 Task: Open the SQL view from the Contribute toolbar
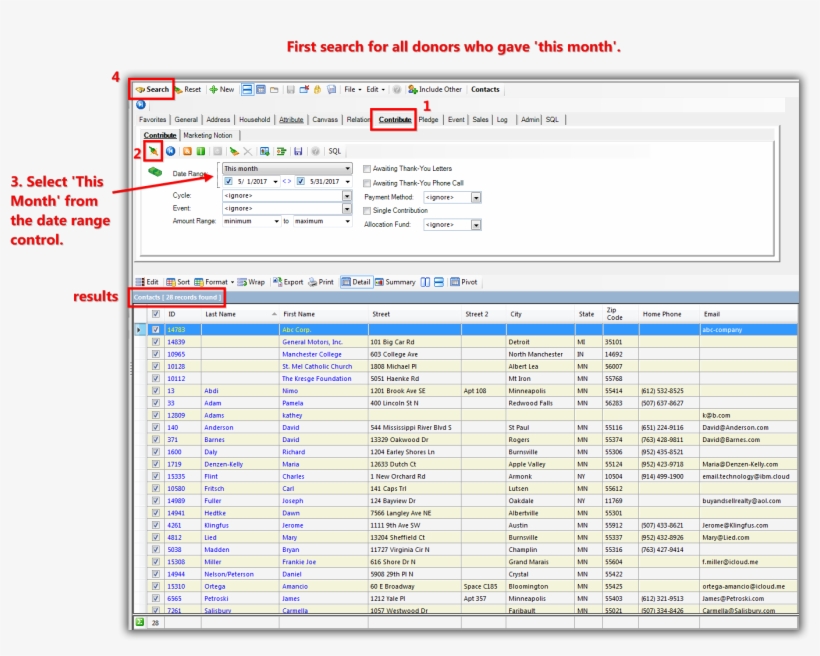pos(334,151)
